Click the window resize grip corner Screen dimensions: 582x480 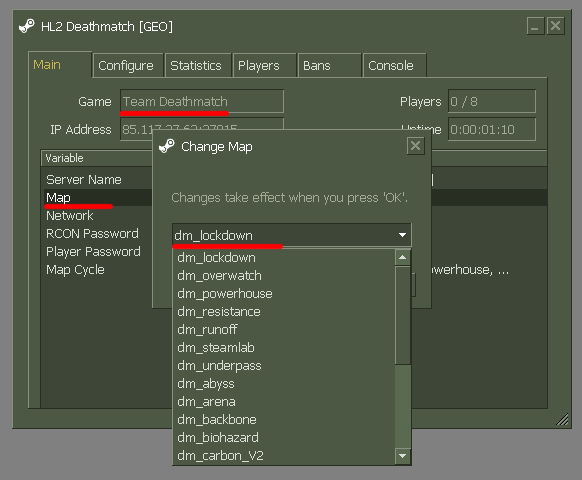pyautogui.click(x=562, y=419)
